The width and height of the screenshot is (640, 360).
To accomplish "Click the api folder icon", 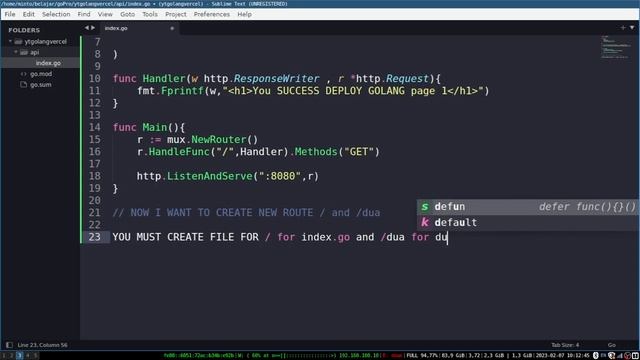I will [24, 52].
